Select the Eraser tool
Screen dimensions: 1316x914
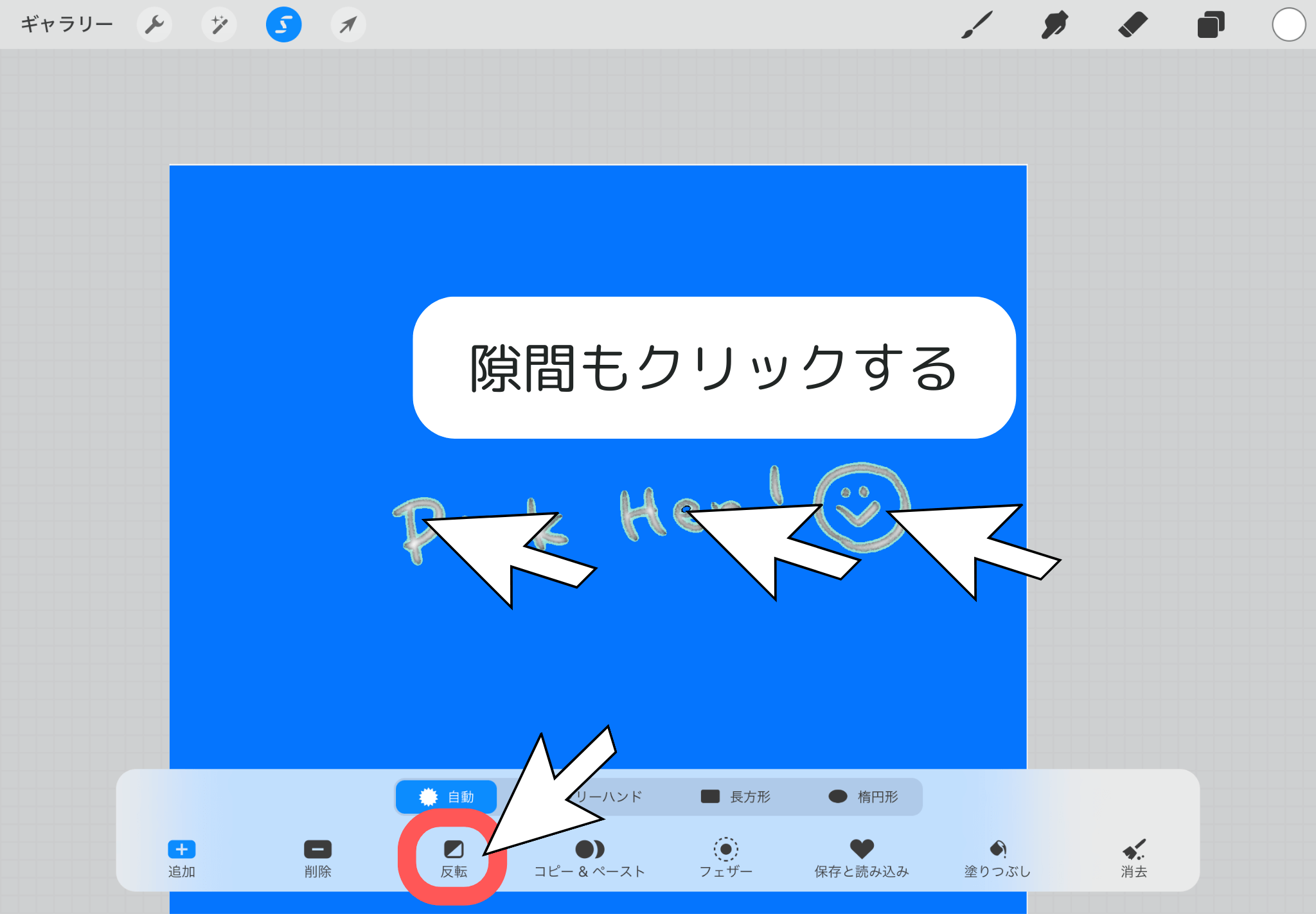click(1133, 25)
